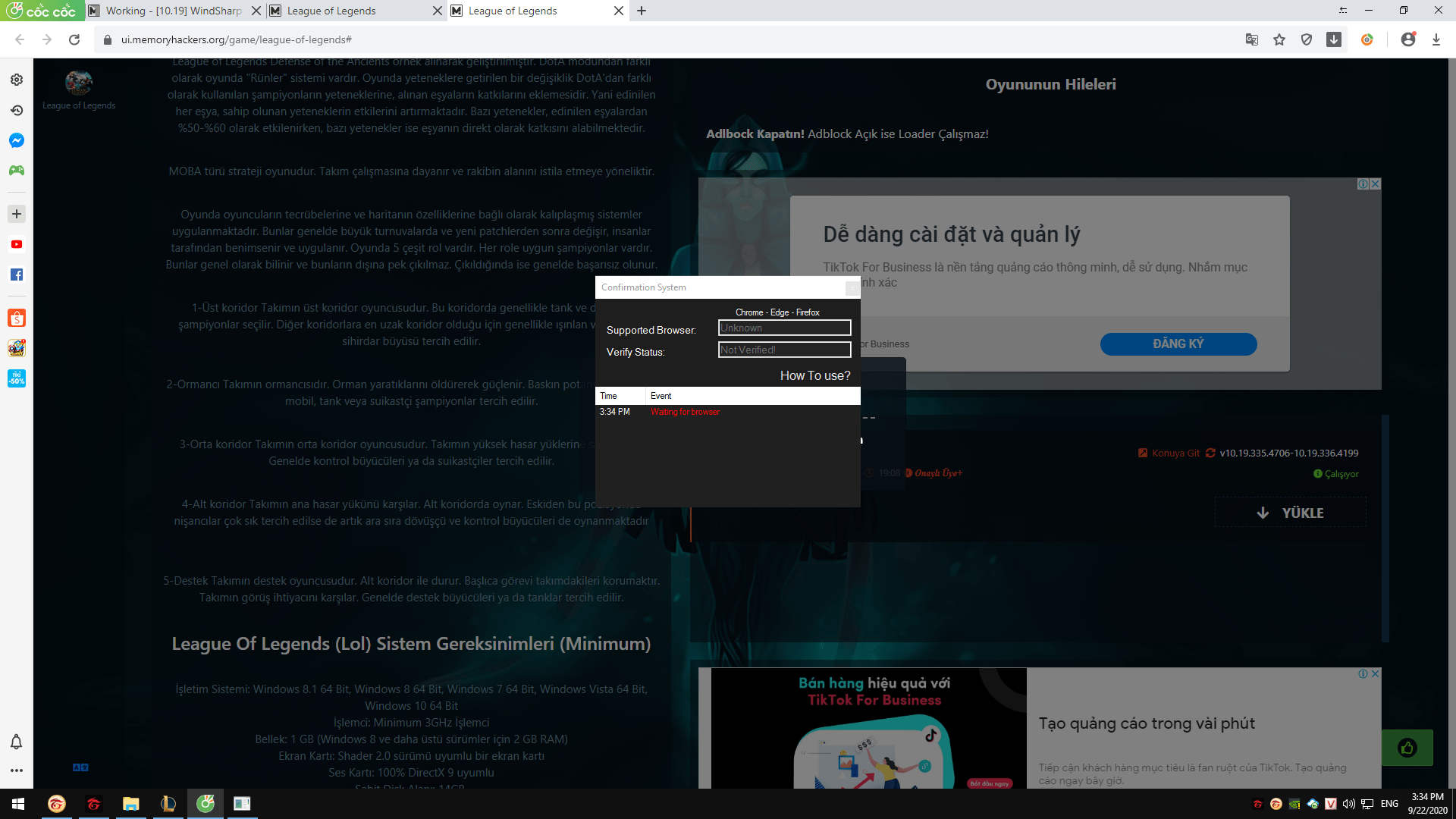Open the sidebar three-dots more menu
Image resolution: width=1456 pixels, height=819 pixels.
[x=16, y=770]
